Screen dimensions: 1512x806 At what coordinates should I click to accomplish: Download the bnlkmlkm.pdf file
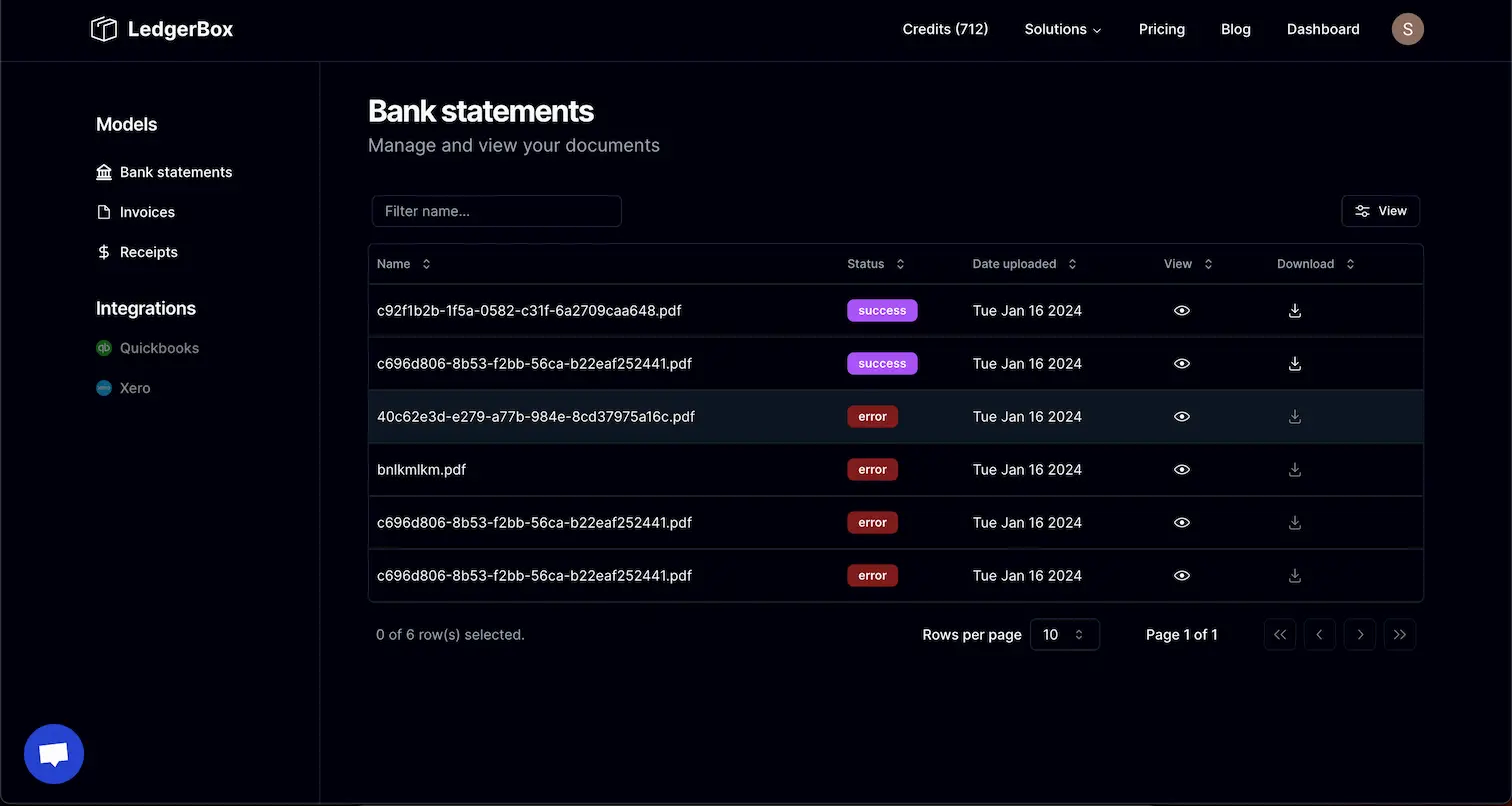point(1294,469)
